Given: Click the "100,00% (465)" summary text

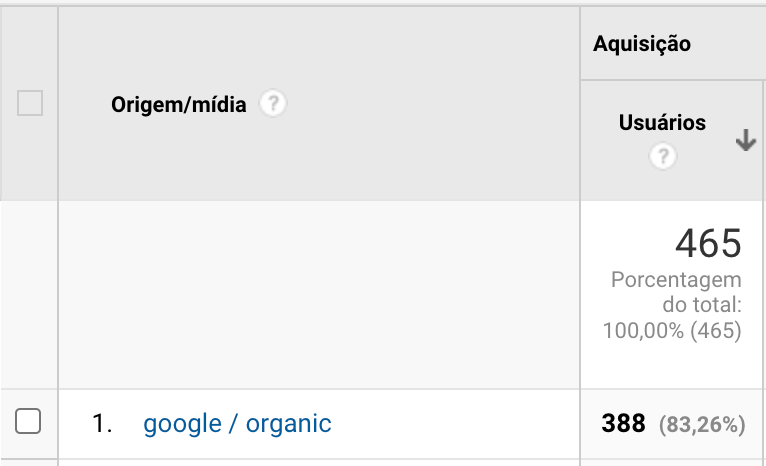Looking at the screenshot, I should click(x=672, y=330).
